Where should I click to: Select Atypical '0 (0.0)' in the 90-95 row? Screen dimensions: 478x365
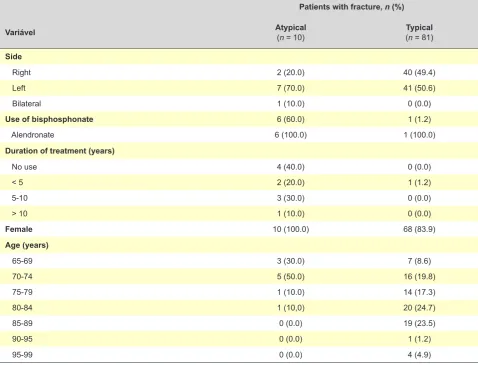[291, 339]
